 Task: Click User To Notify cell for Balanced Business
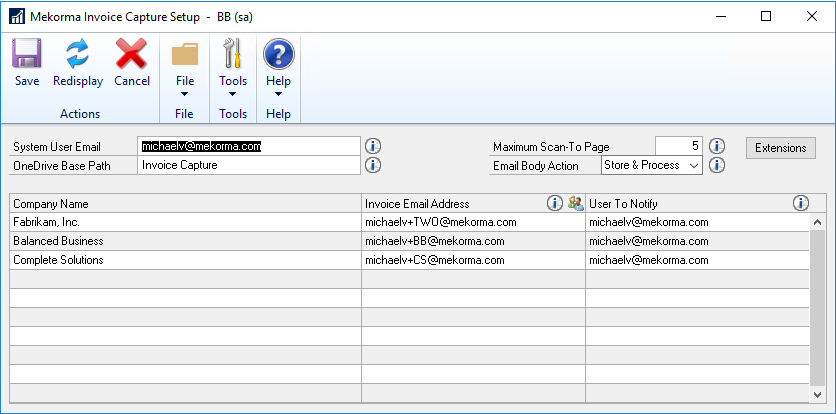click(697, 241)
